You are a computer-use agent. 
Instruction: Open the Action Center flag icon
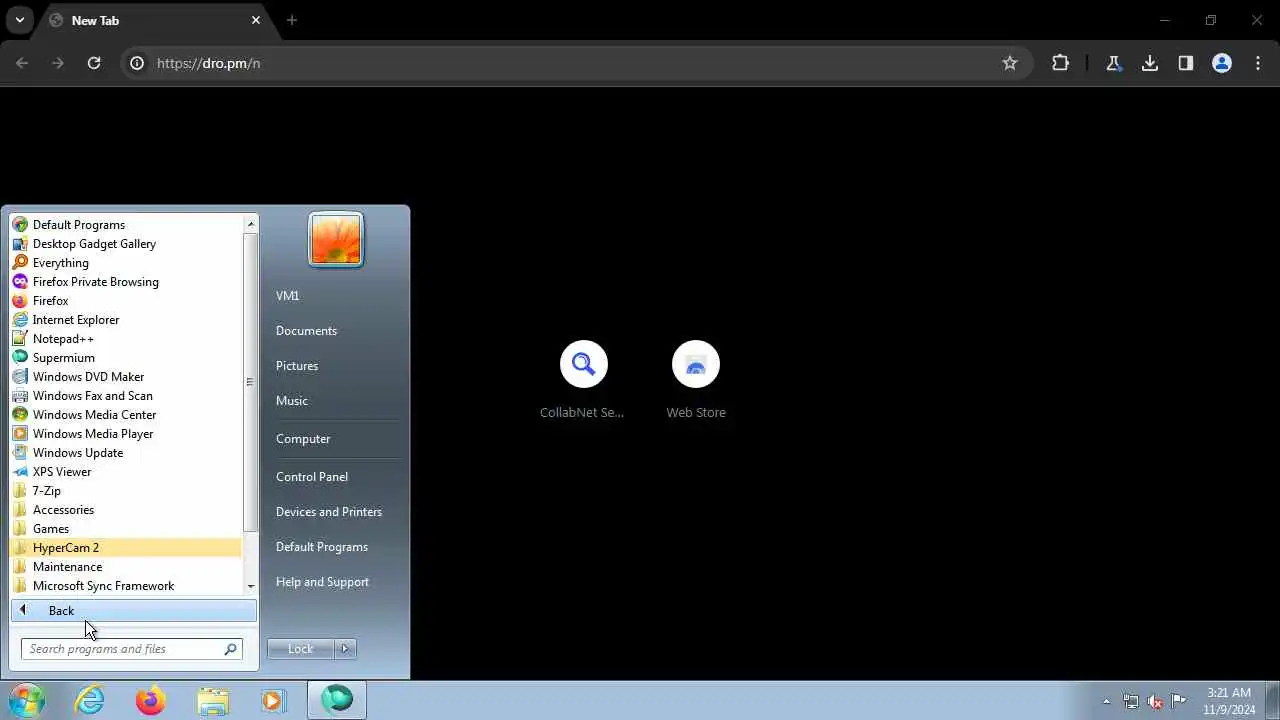tap(1179, 701)
